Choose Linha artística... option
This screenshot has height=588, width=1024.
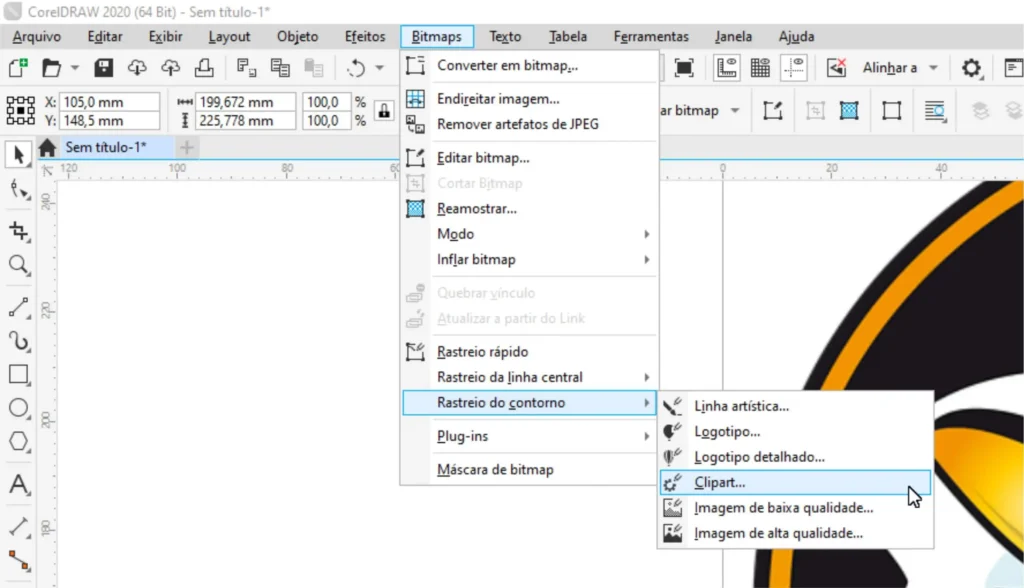pyautogui.click(x=795, y=406)
